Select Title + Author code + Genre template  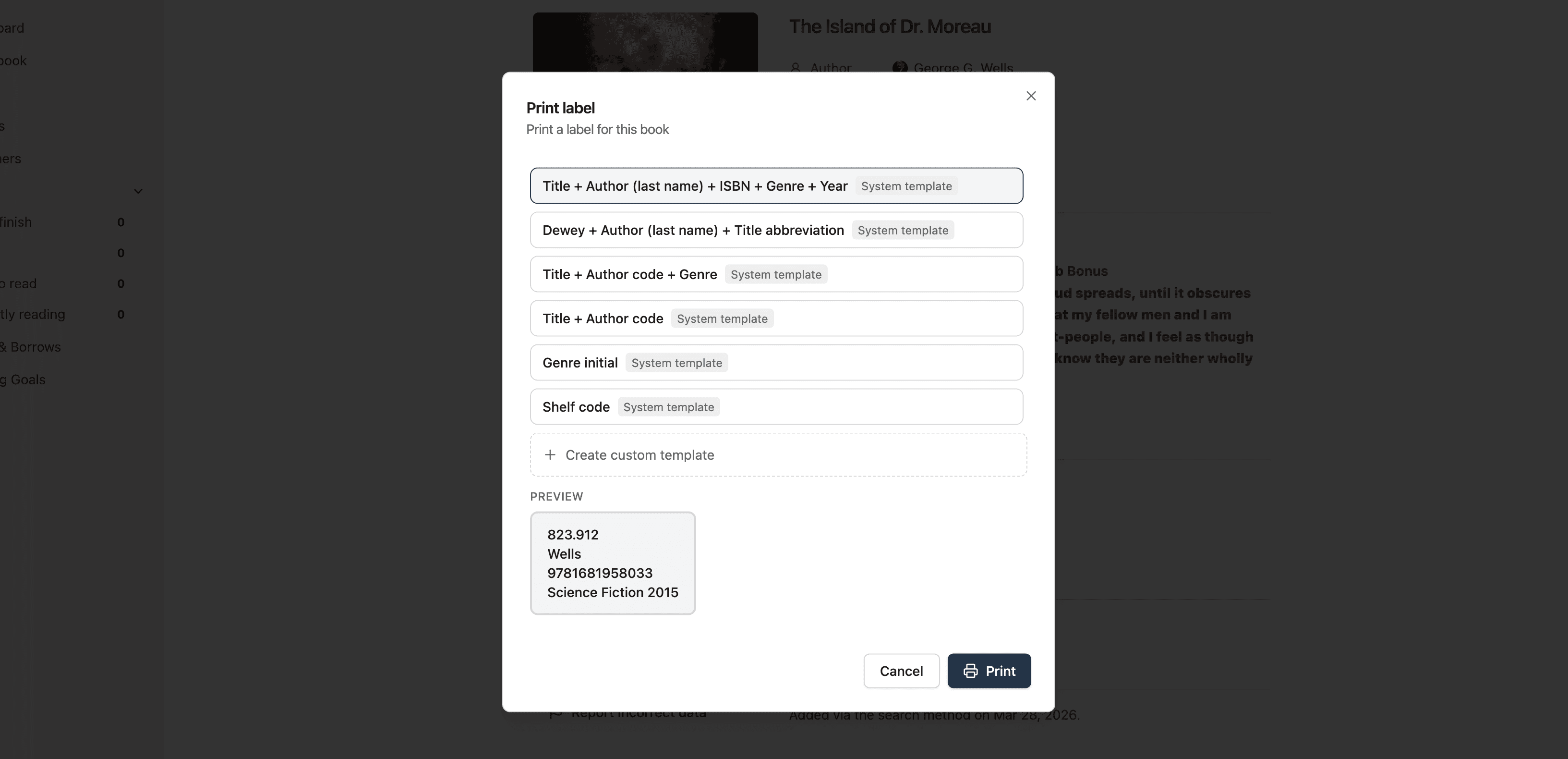click(x=629, y=275)
